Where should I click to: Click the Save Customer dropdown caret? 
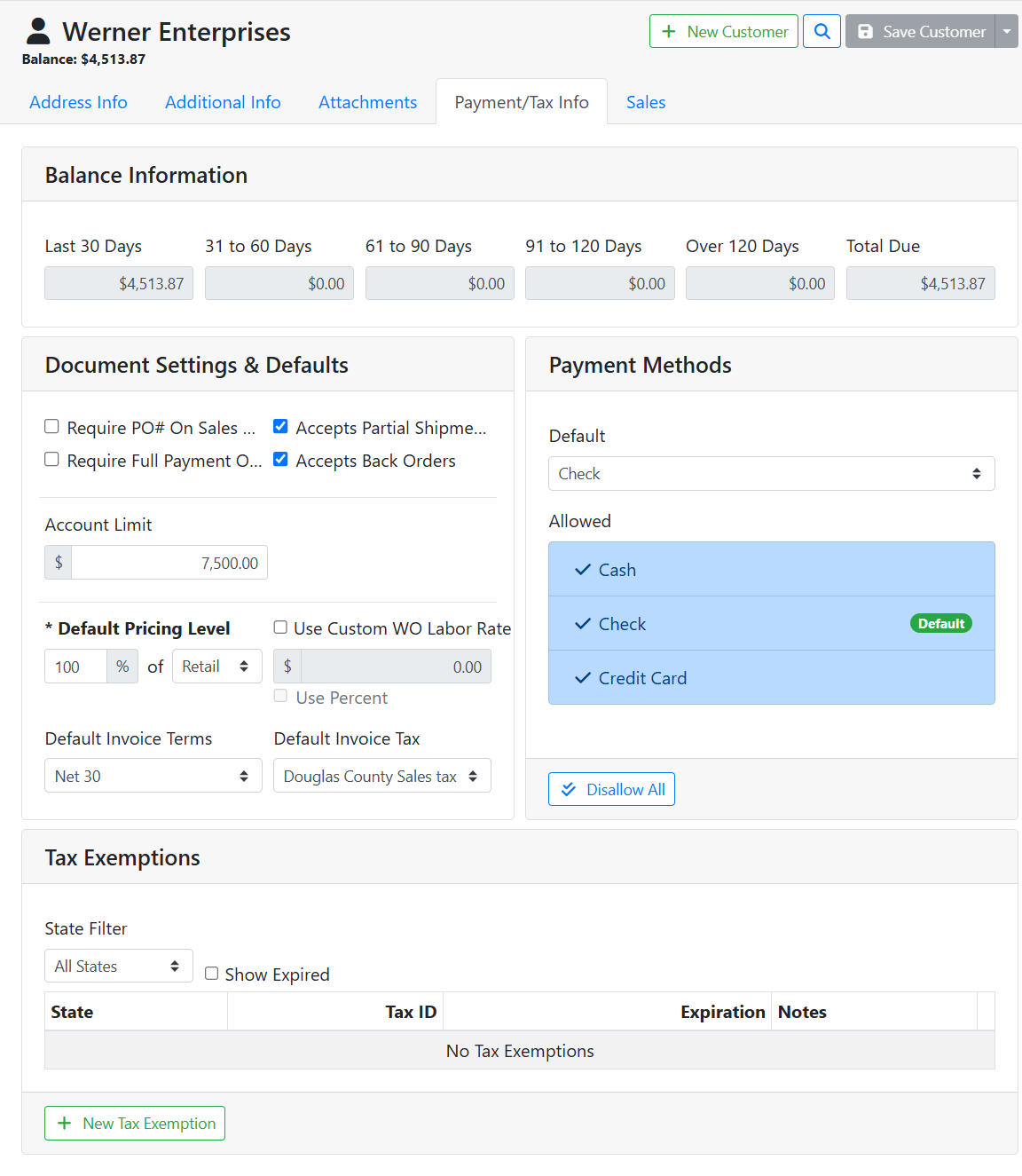1006,31
